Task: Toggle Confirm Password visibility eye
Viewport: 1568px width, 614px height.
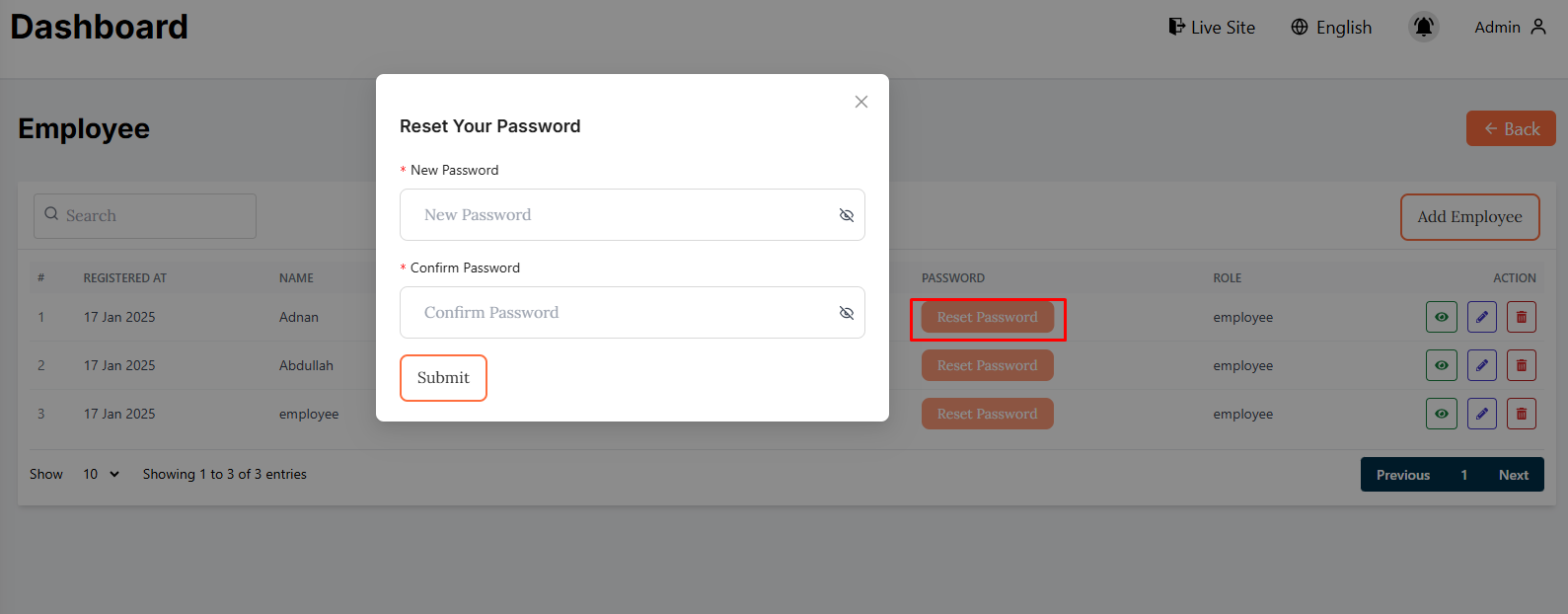Action: [x=846, y=313]
